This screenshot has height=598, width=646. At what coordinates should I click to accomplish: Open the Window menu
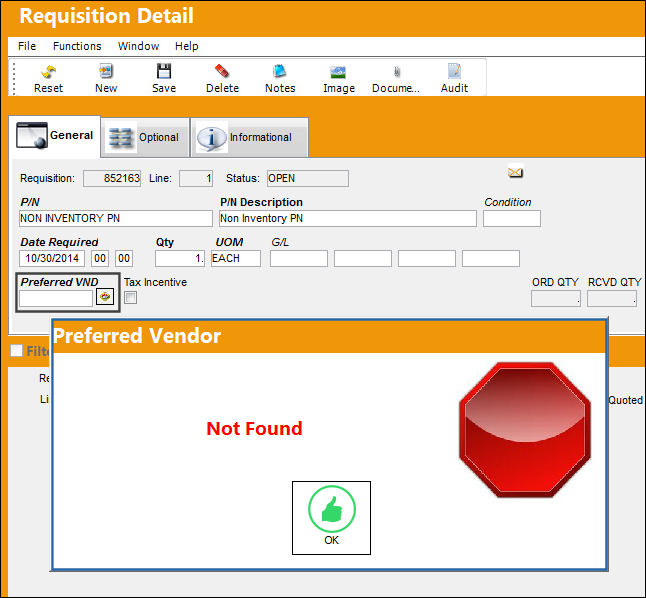(138, 46)
